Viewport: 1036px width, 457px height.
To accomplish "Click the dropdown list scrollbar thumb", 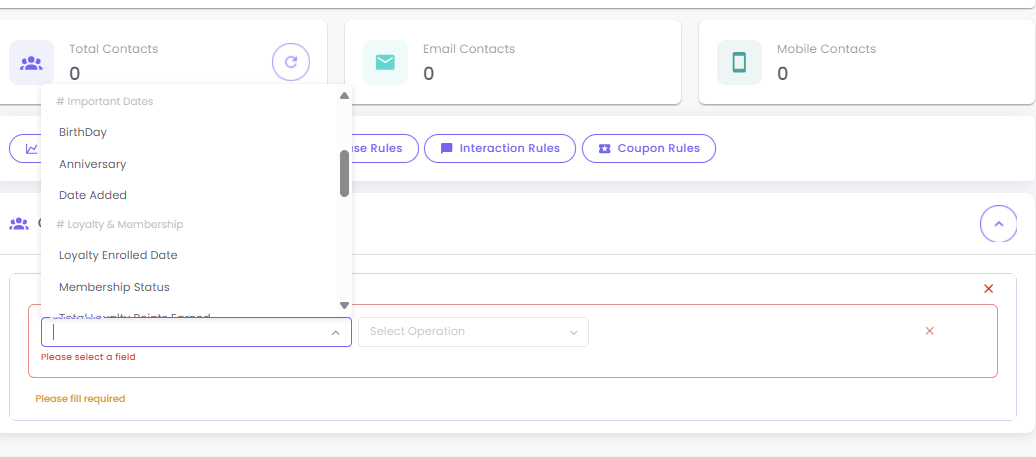I will [x=344, y=173].
